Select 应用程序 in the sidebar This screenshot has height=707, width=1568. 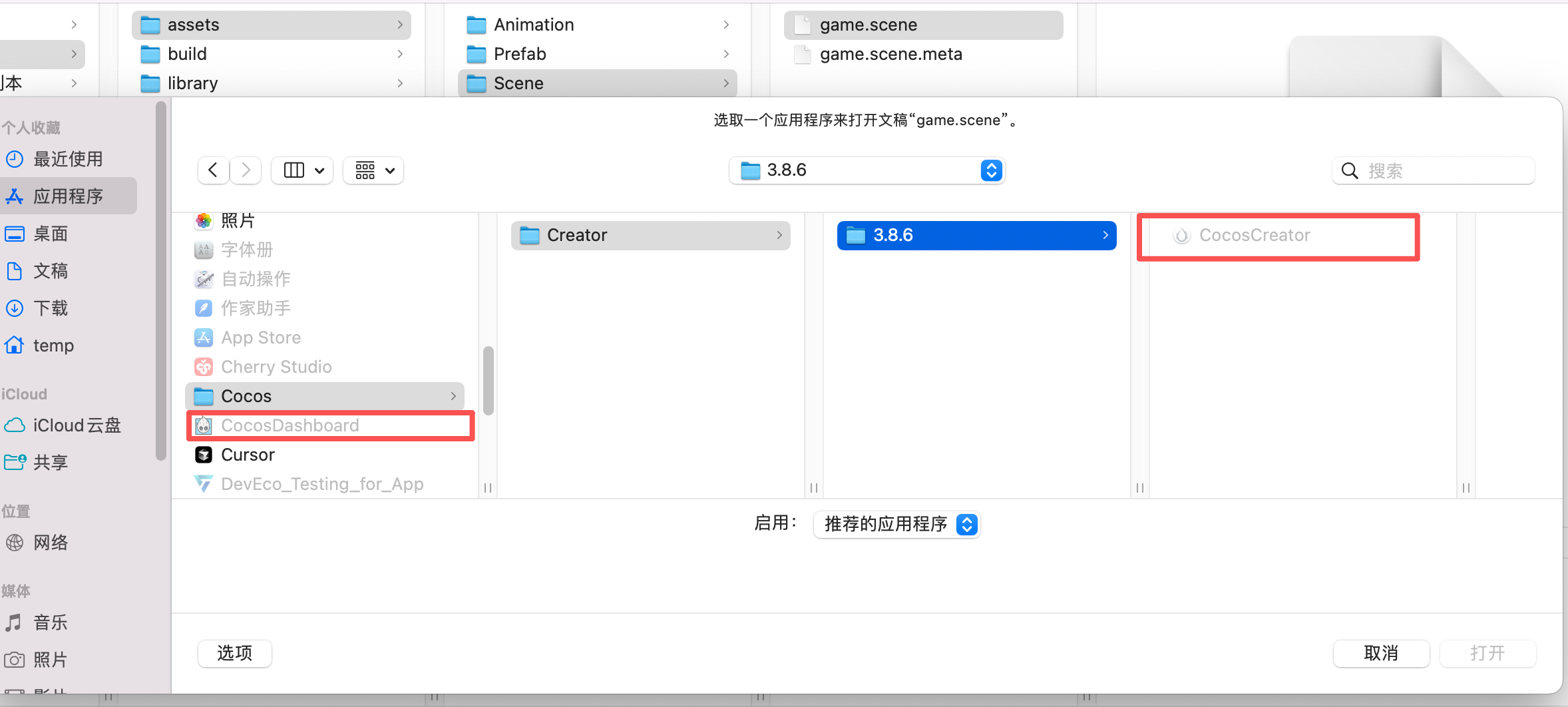click(69, 196)
